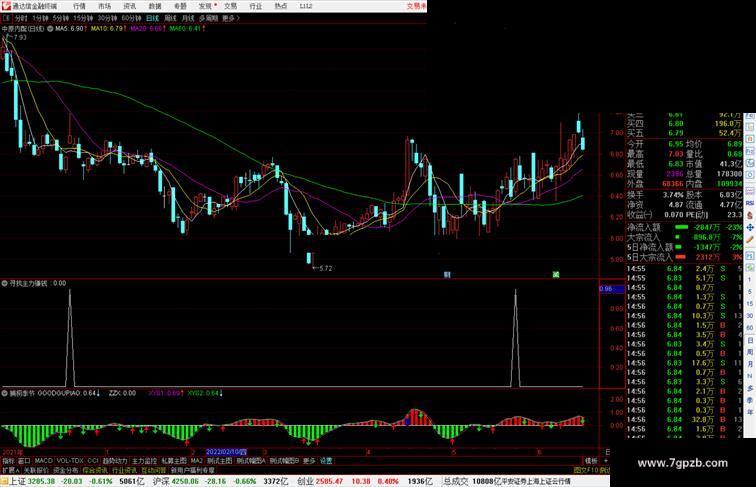Select the CCI indicator tab
The width and height of the screenshot is (756, 487).
coord(93,461)
